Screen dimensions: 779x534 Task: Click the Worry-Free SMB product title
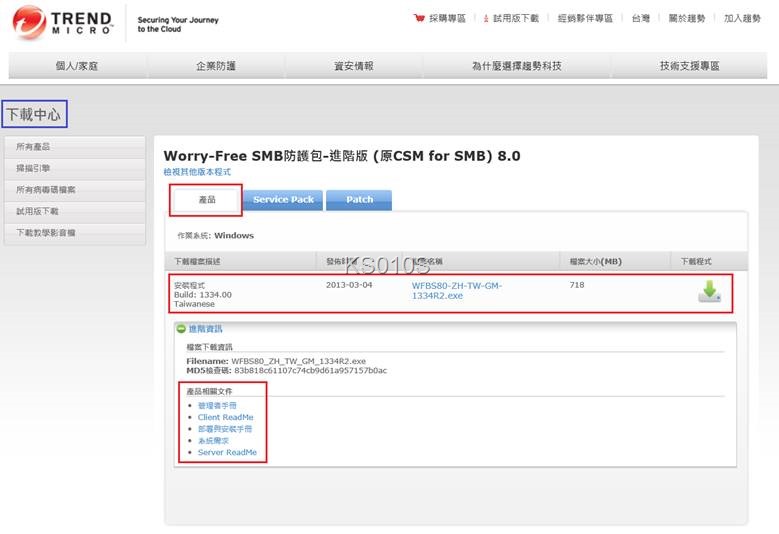point(342,156)
